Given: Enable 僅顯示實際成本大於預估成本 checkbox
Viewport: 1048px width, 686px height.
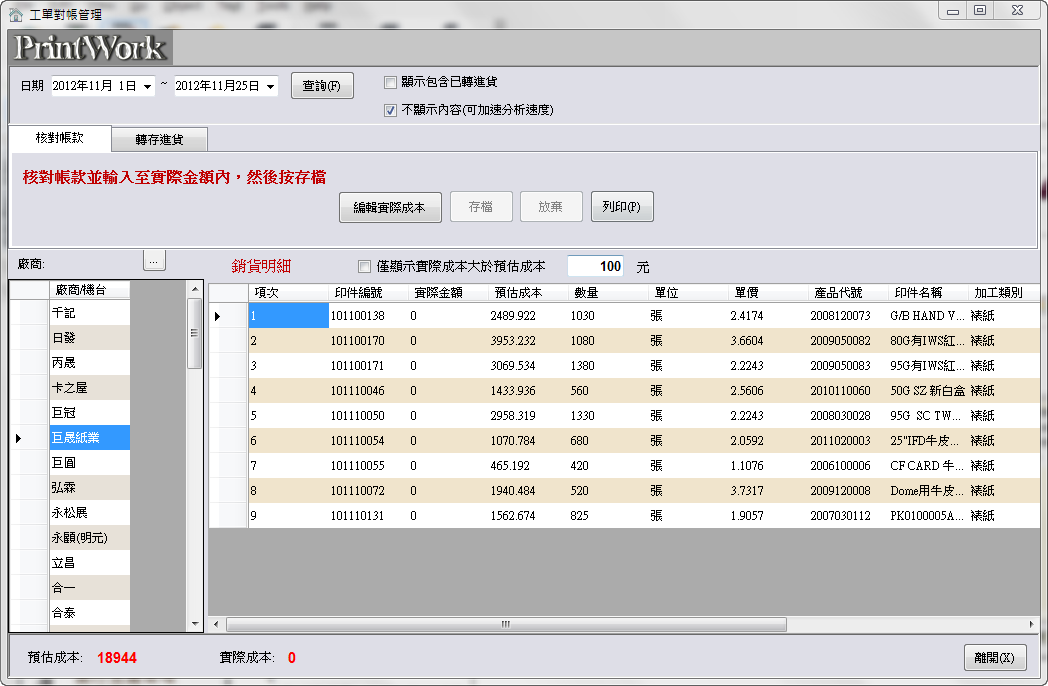Looking at the screenshot, I should 364,267.
